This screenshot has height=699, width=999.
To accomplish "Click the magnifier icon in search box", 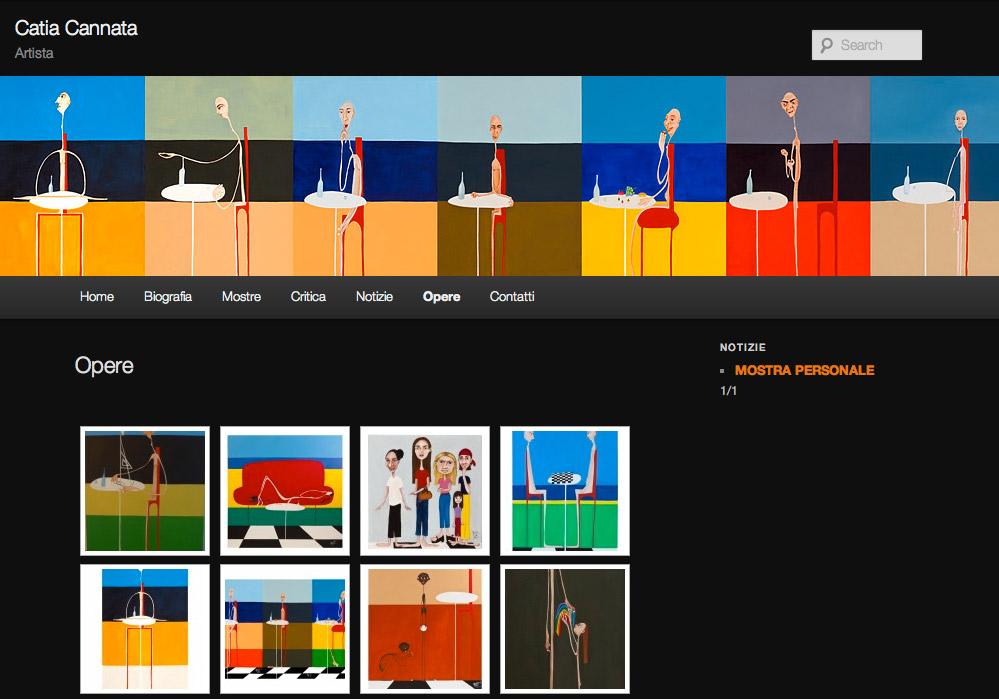I will click(826, 45).
